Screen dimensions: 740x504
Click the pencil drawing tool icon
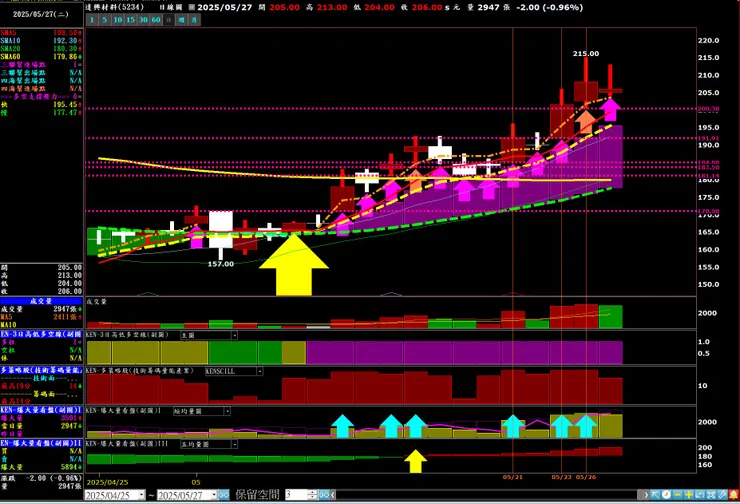(x=723, y=495)
